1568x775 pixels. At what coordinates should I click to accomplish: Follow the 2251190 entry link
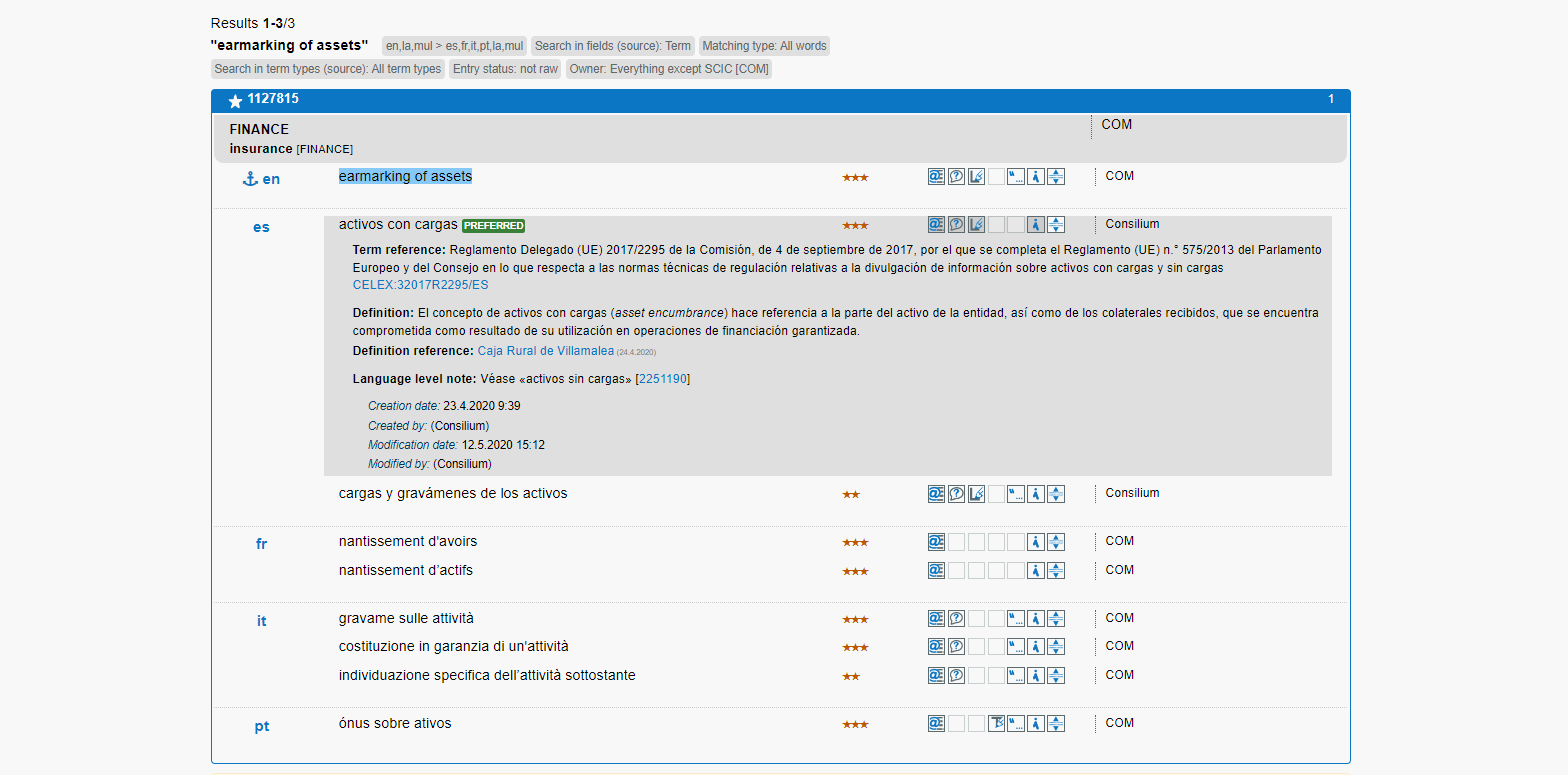pyautogui.click(x=662, y=379)
